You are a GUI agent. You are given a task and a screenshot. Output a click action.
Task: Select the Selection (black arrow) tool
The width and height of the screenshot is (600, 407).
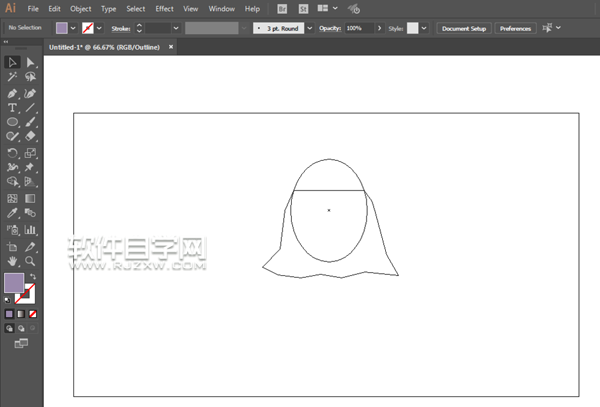tap(13, 62)
